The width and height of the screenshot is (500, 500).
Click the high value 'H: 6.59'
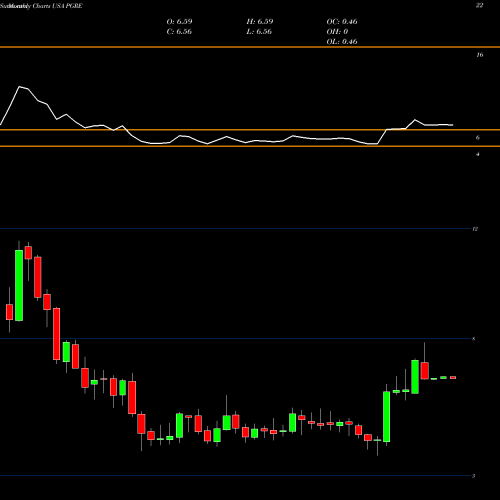[x=260, y=22]
